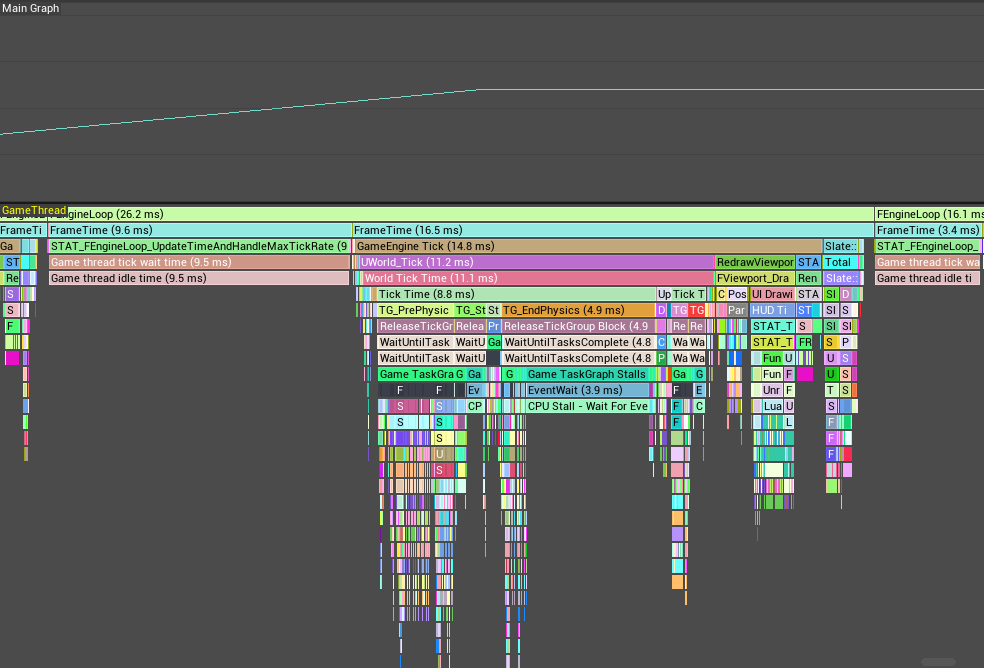Select Game thread idle time (9.5 ms)

pyautogui.click(x=199, y=278)
